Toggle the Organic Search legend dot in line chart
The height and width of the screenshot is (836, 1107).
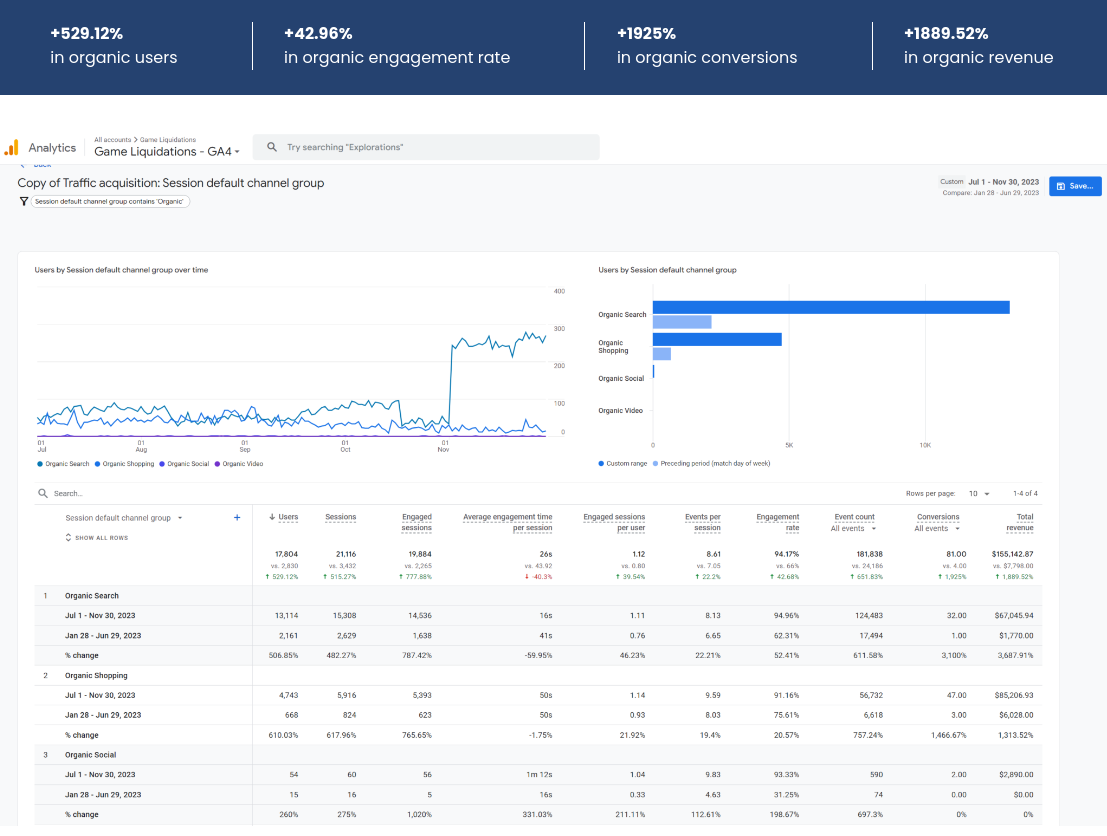point(40,464)
